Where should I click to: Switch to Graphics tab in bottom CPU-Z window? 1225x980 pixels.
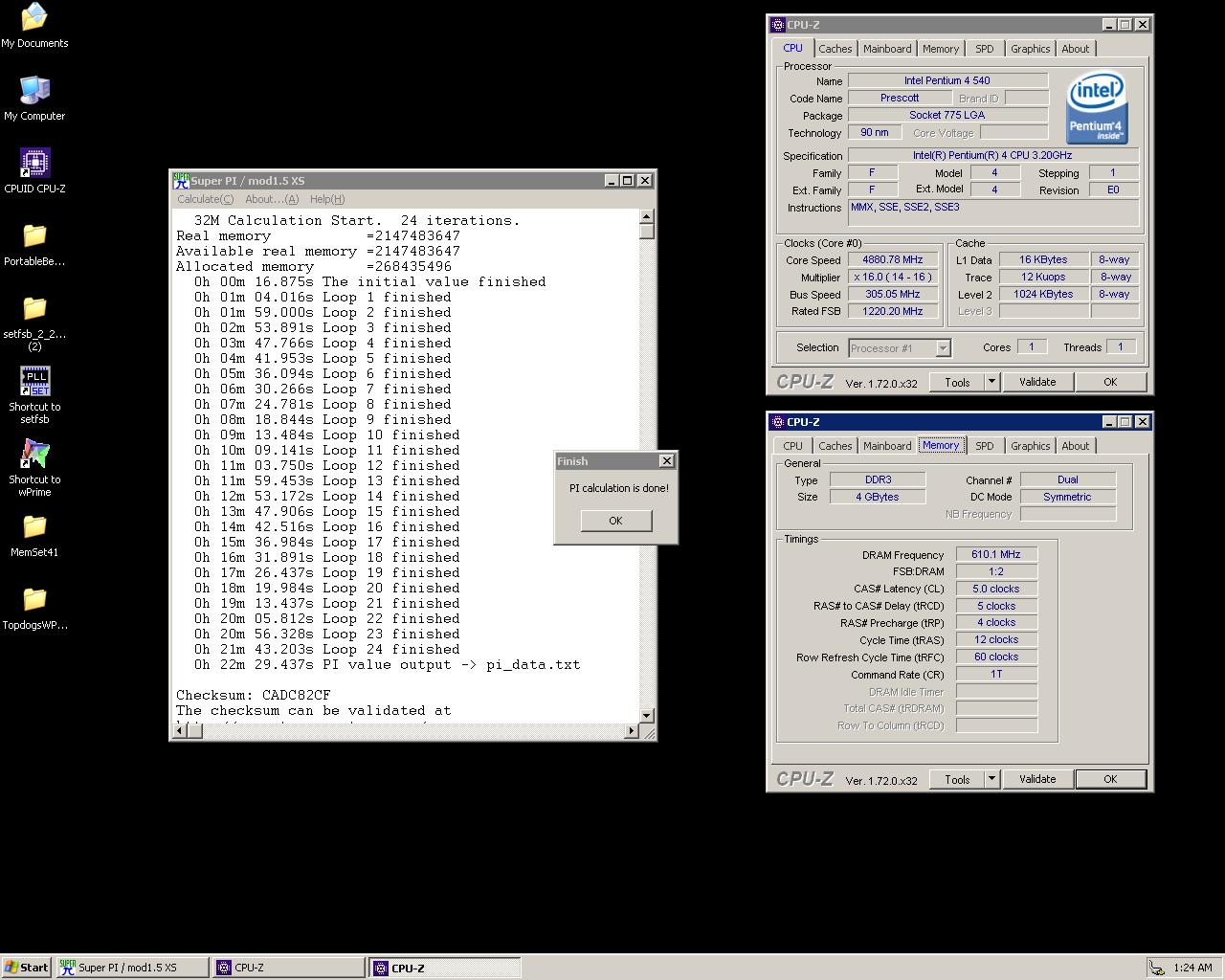1031,446
